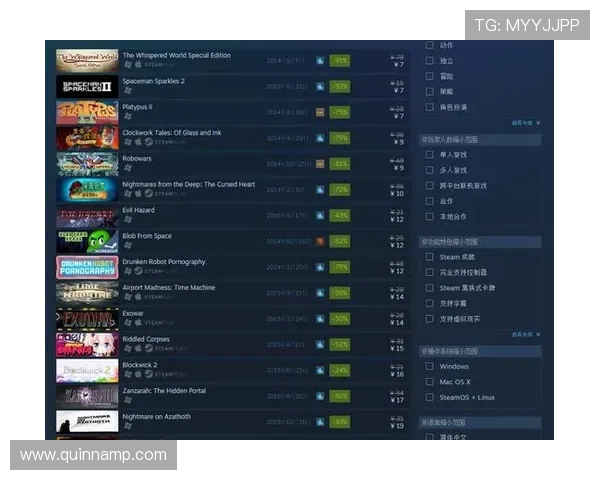600x480 pixels.
Task: Tick the SteamOS + Linux checkbox
Action: 429,397
